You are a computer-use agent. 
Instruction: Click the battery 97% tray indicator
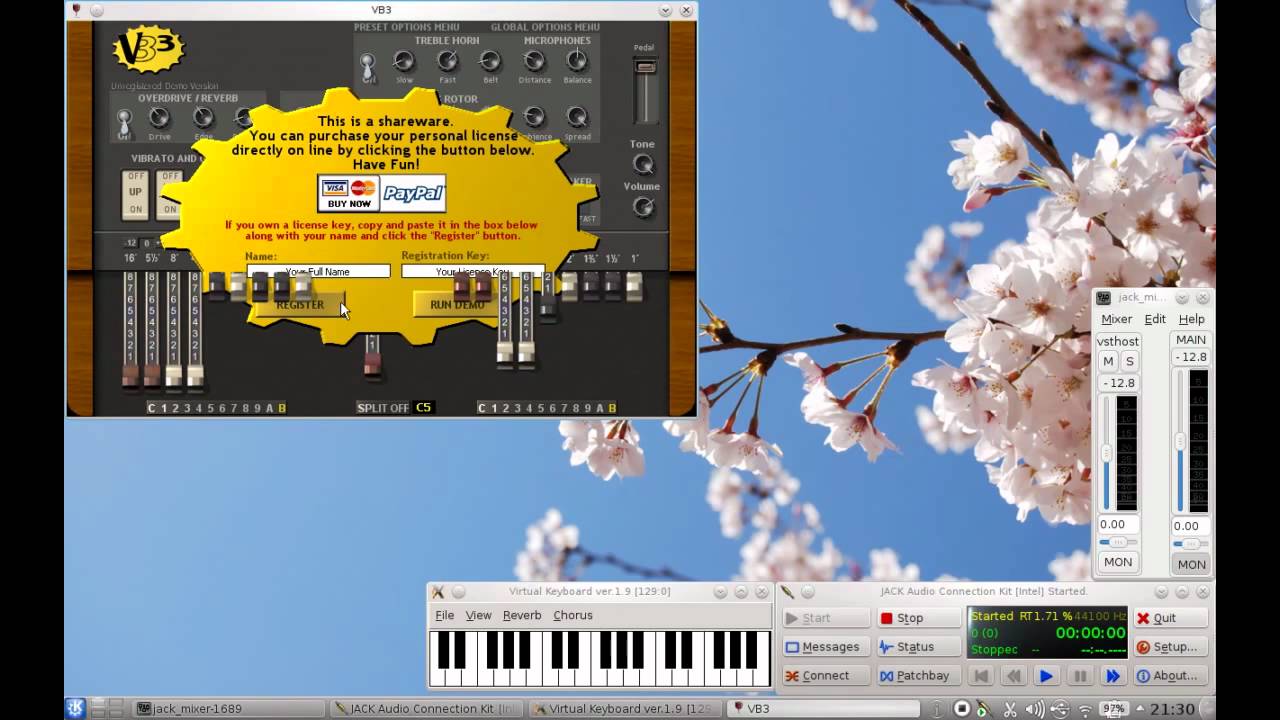[x=1113, y=709]
